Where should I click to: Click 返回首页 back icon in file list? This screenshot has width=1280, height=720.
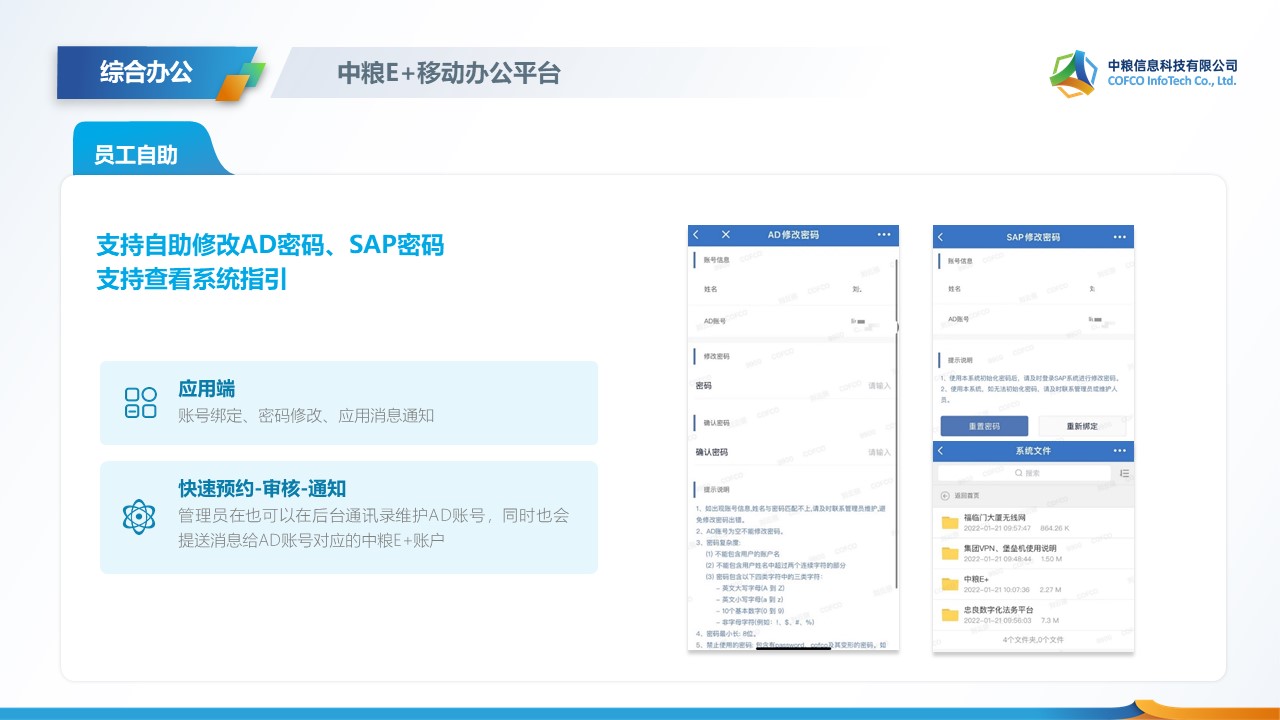coord(945,496)
